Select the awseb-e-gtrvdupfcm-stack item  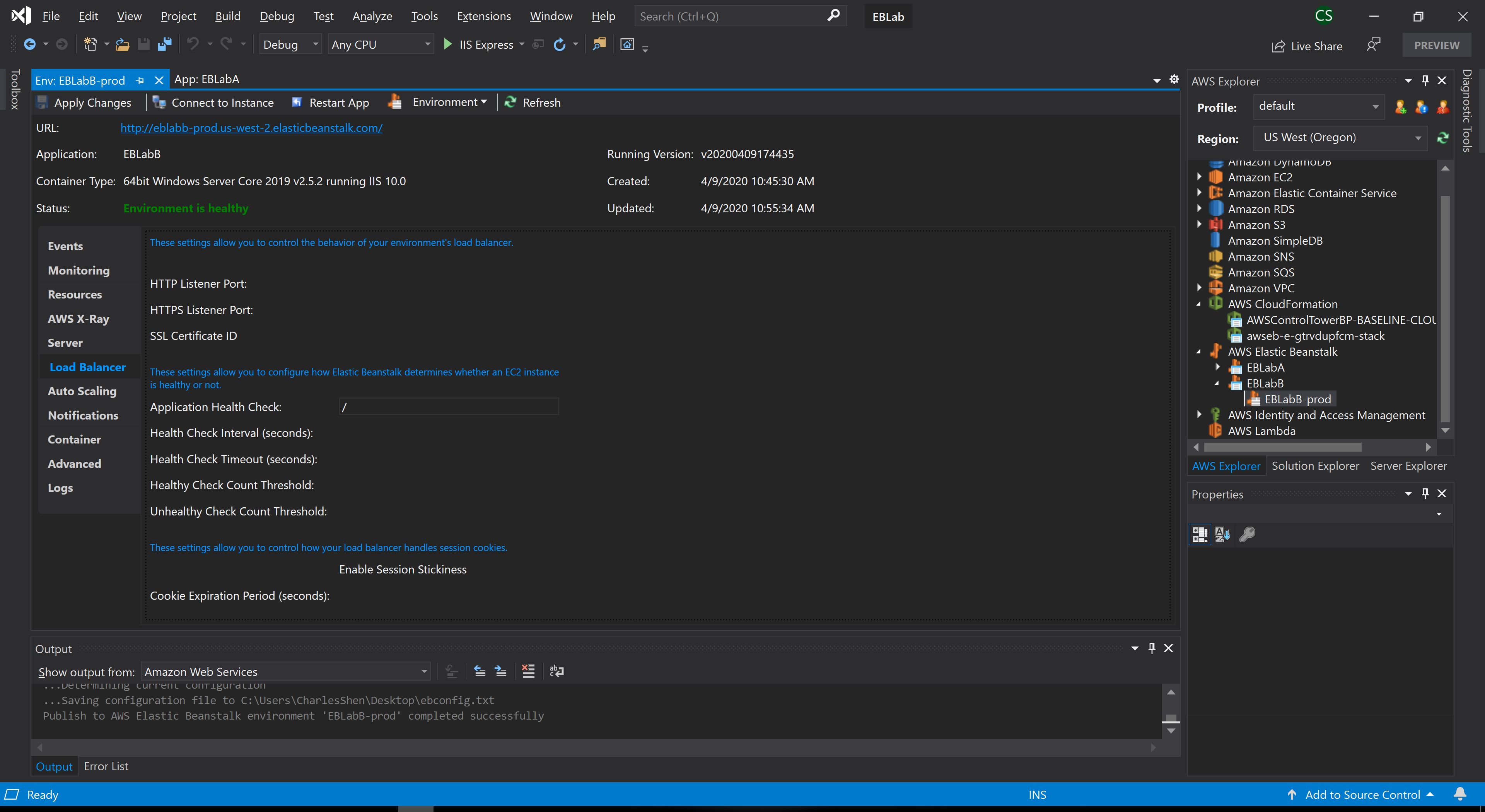[x=1315, y=335]
